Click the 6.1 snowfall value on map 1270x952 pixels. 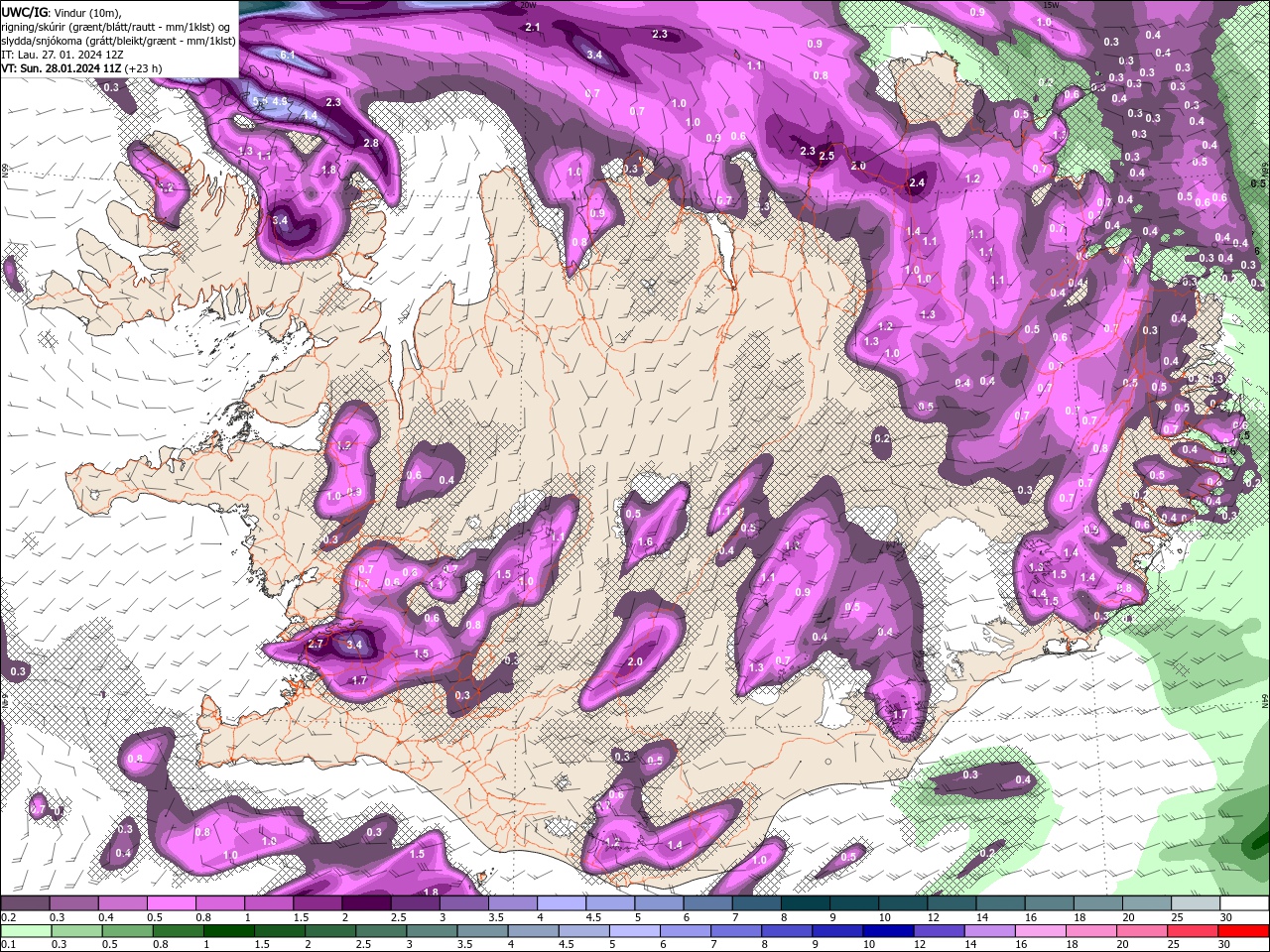coord(288,55)
